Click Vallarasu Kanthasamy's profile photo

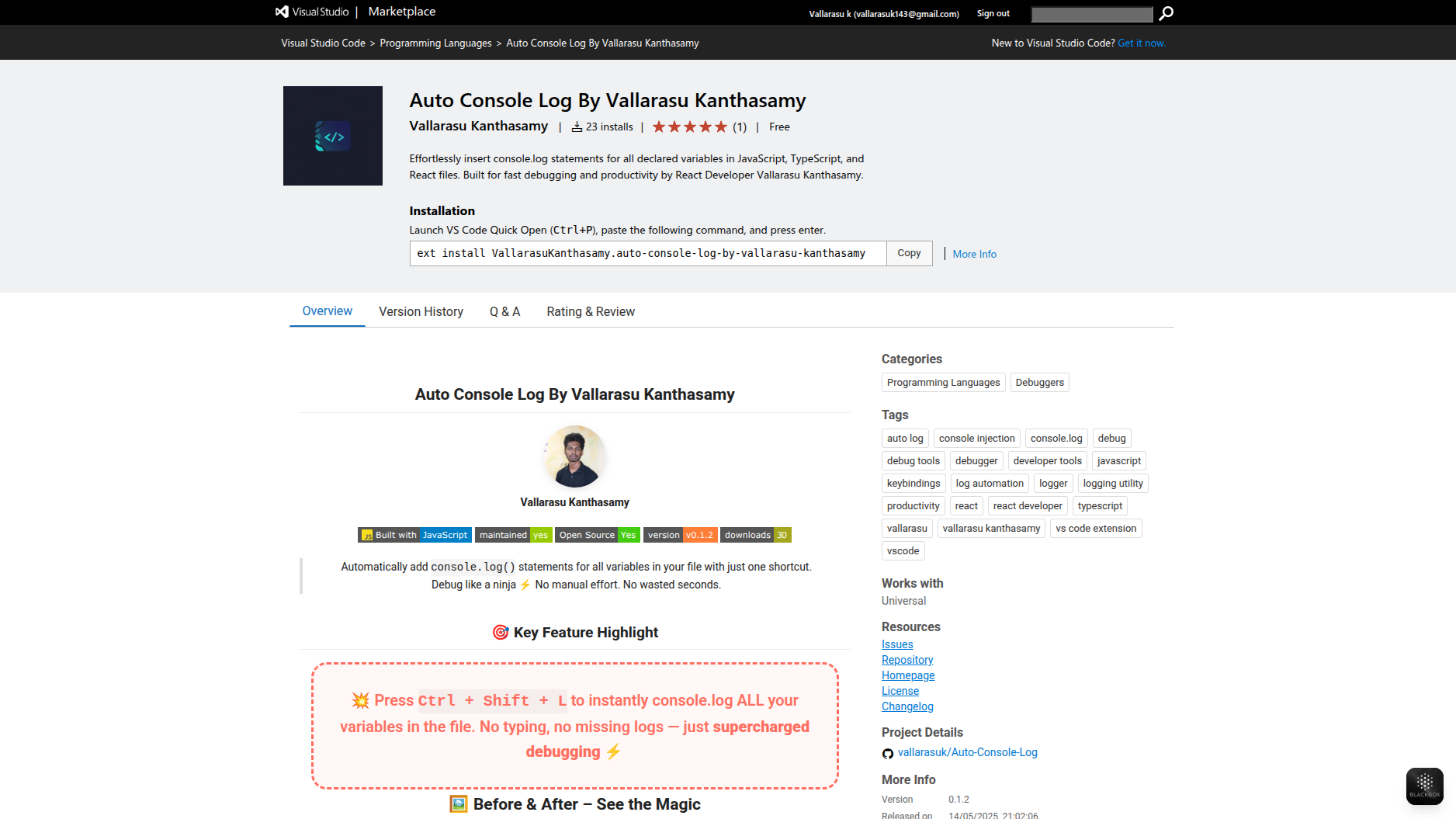(574, 456)
